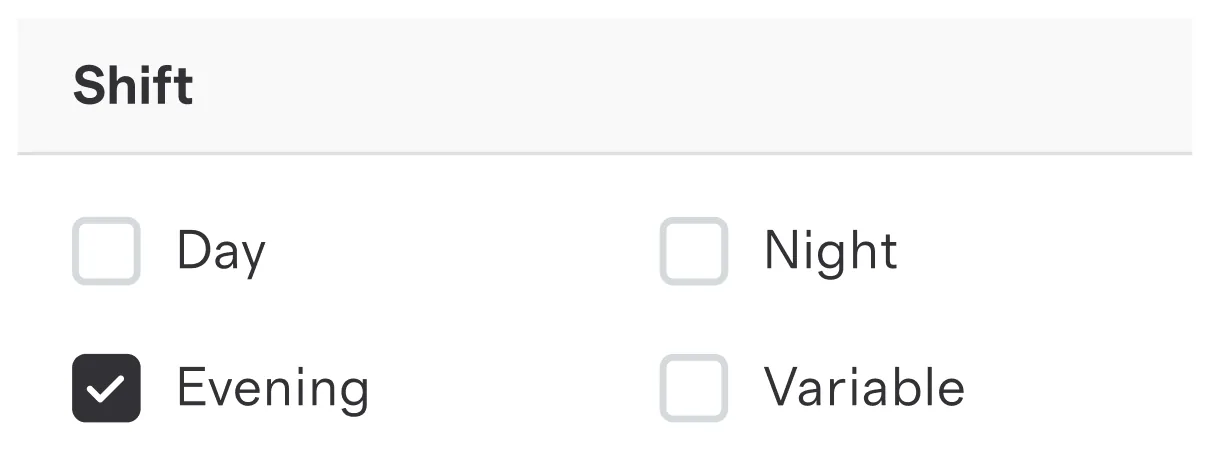Click the white checkmark icon beside Evening
The image size is (1208, 476).
click(106, 389)
